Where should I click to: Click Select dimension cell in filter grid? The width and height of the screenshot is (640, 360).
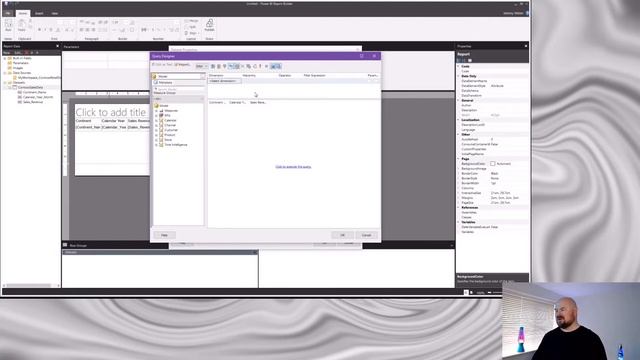click(x=224, y=81)
